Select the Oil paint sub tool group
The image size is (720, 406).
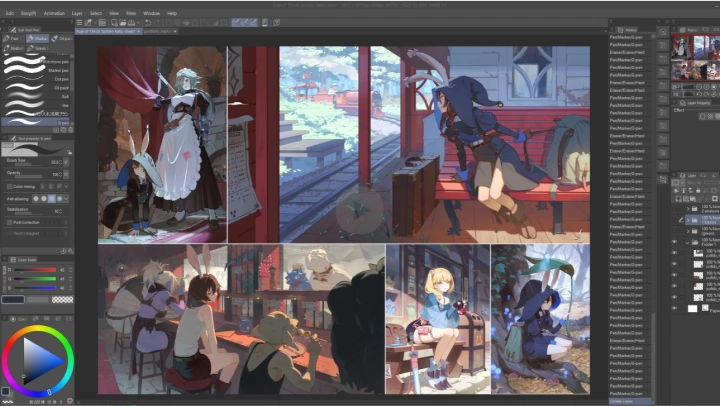tap(62, 39)
